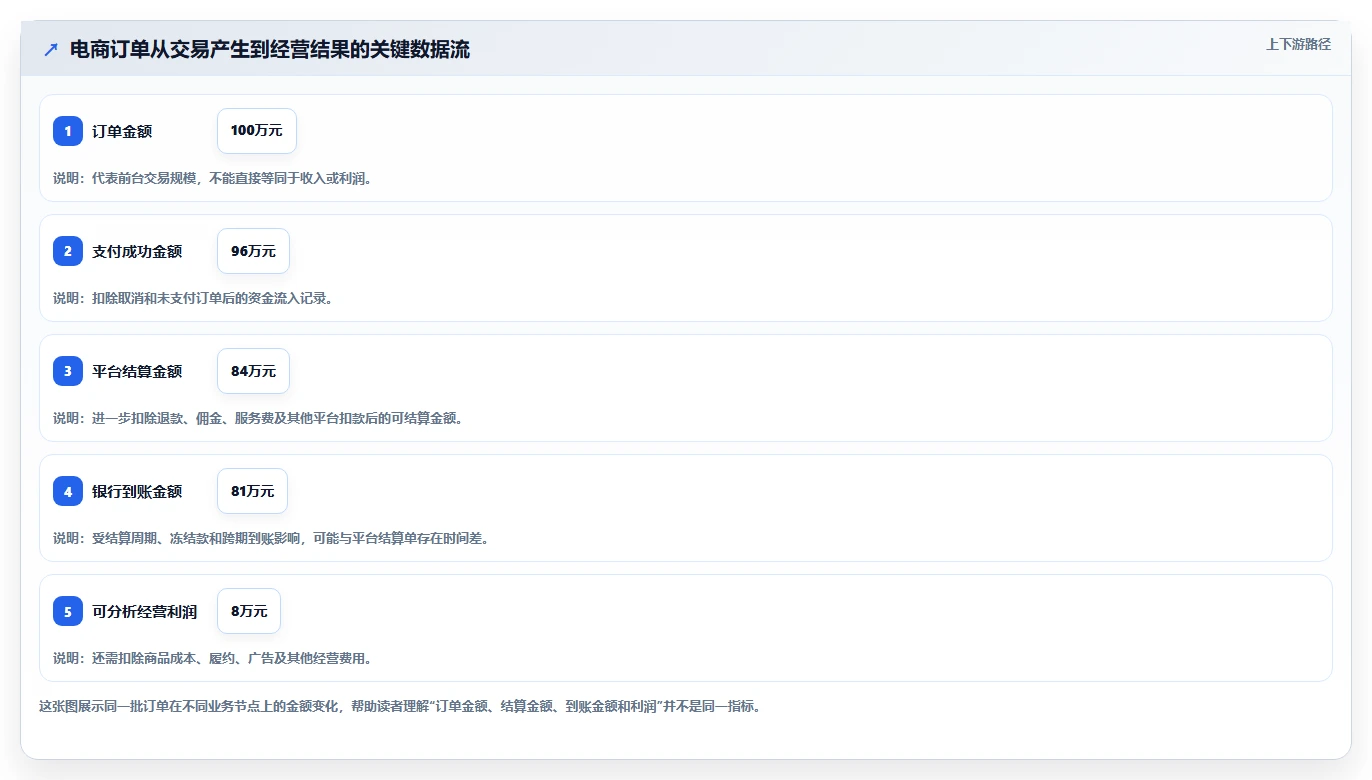Click the step 2 number badge
The width and height of the screenshot is (1372, 780).
(68, 251)
